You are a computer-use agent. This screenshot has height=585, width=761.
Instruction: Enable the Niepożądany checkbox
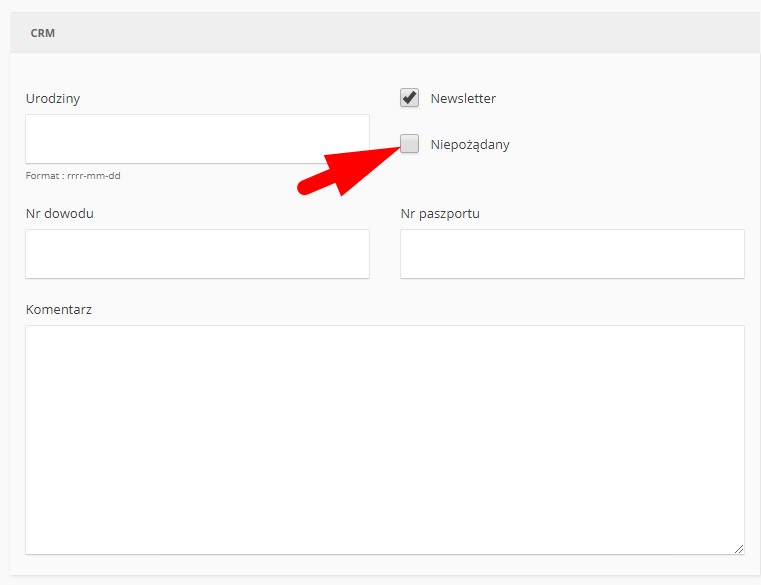coord(409,144)
